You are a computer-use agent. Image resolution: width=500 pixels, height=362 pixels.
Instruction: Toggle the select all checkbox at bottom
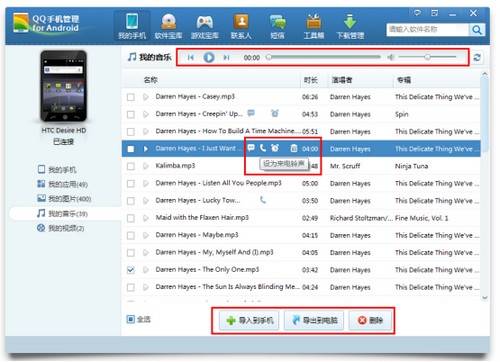[x=131, y=319]
